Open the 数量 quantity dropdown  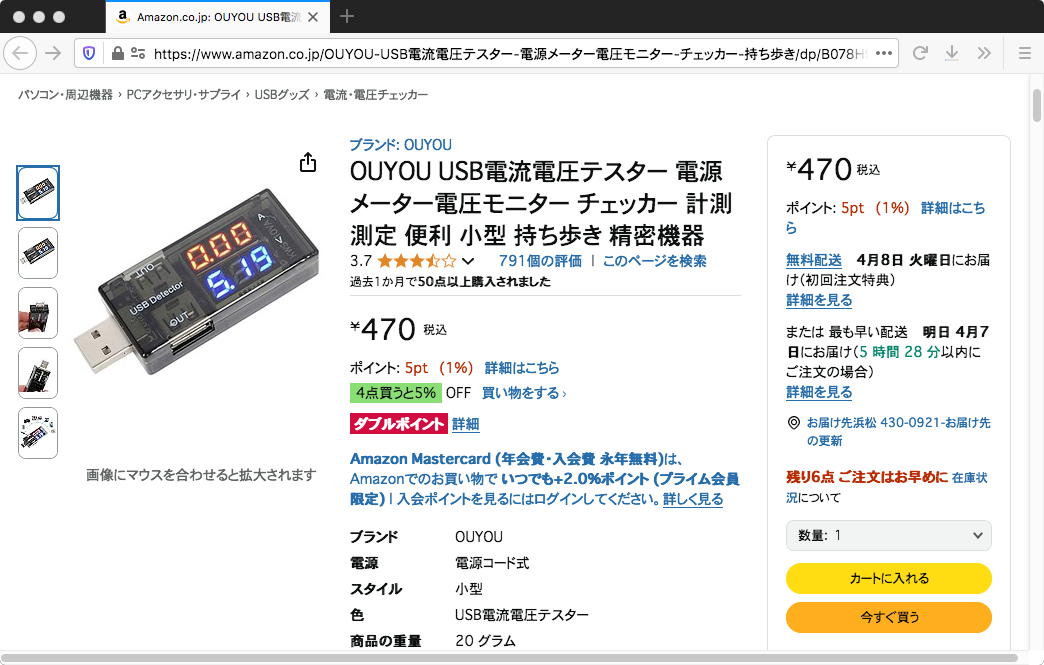[888, 535]
